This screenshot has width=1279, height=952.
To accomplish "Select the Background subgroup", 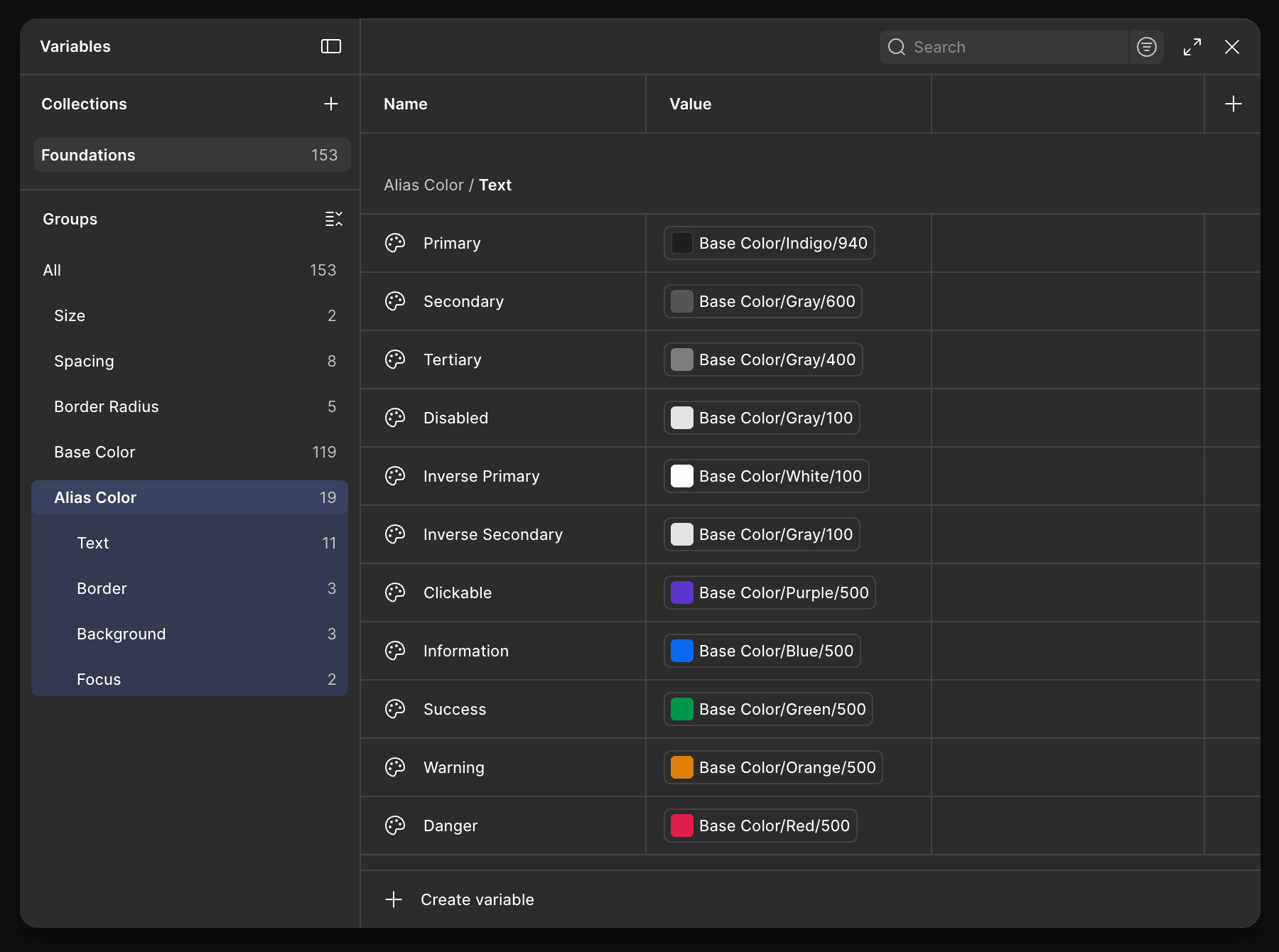I will coord(190,634).
